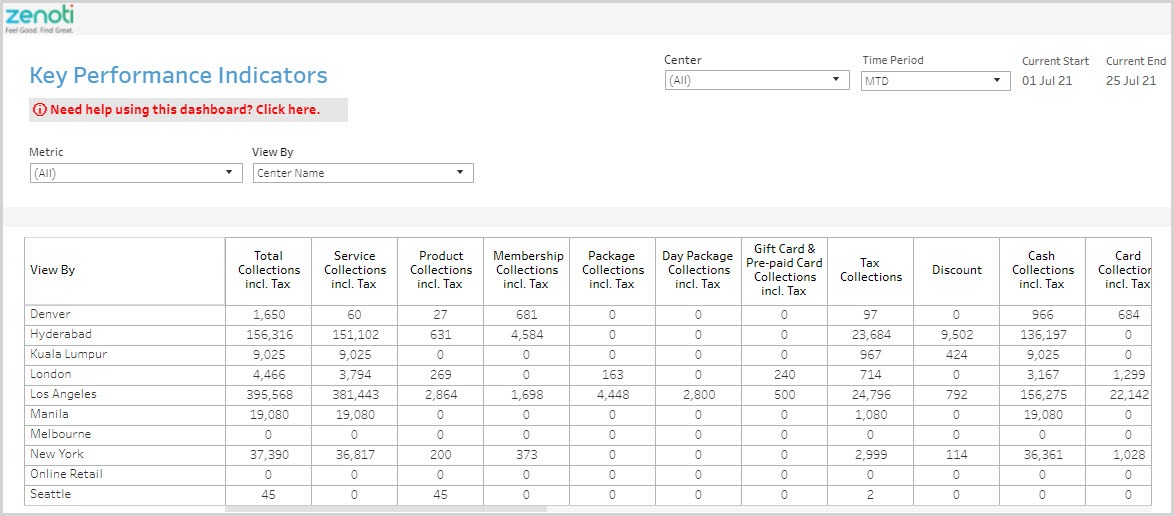This screenshot has width=1174, height=516.
Task: Select the Package Collections incl. Tax header
Action: point(612,270)
